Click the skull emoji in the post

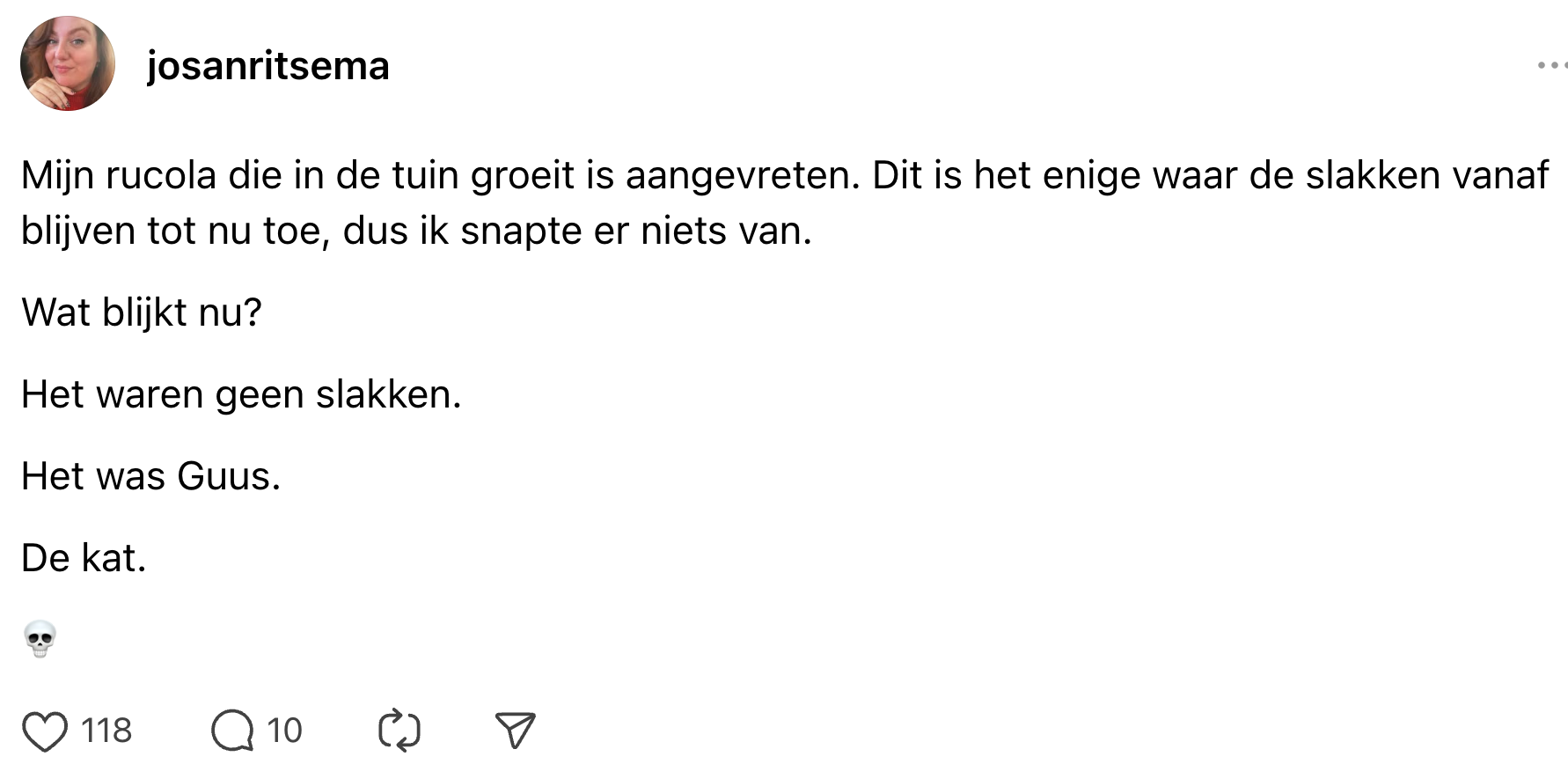point(40,639)
